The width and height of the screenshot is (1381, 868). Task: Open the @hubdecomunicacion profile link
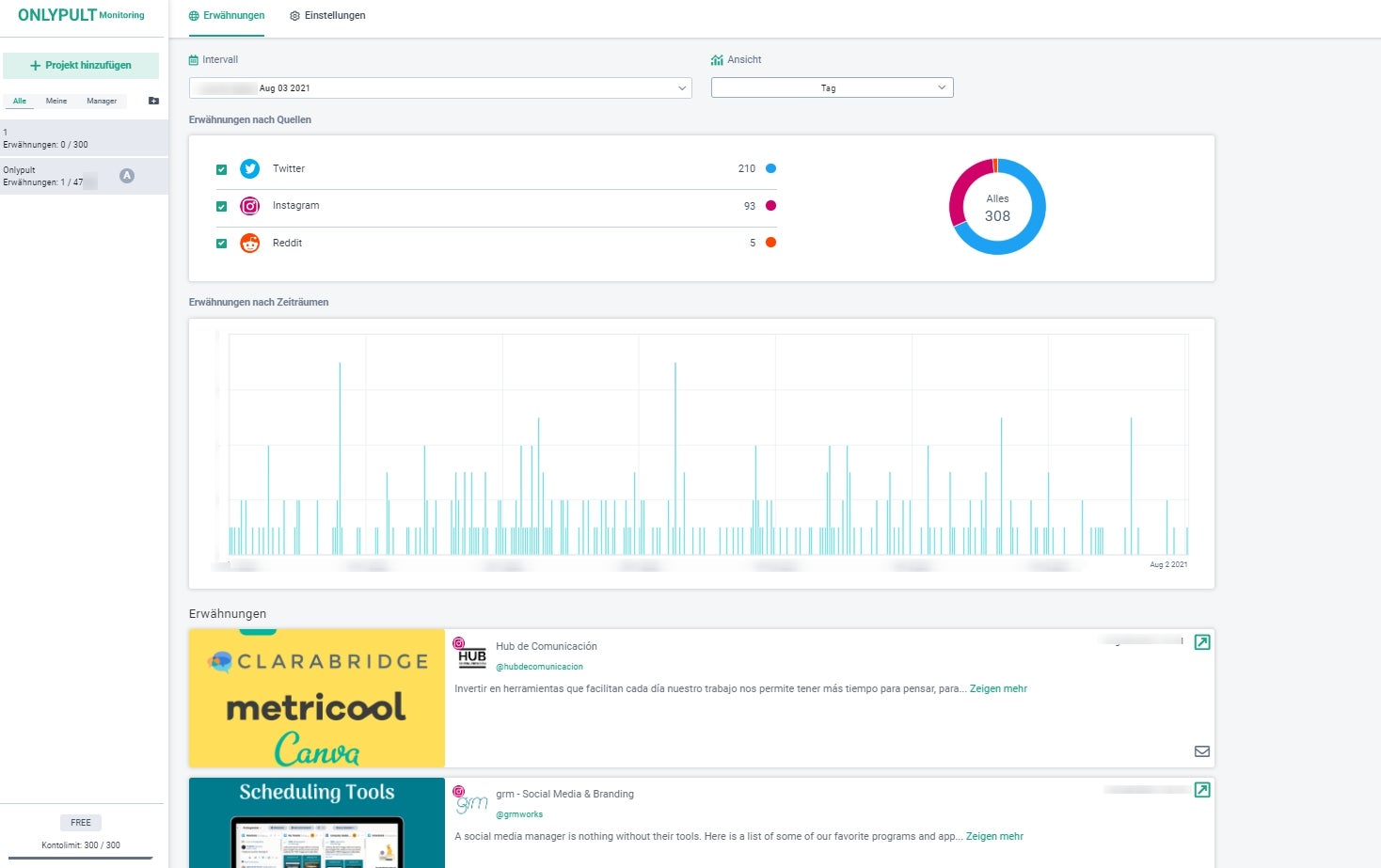pos(539,667)
